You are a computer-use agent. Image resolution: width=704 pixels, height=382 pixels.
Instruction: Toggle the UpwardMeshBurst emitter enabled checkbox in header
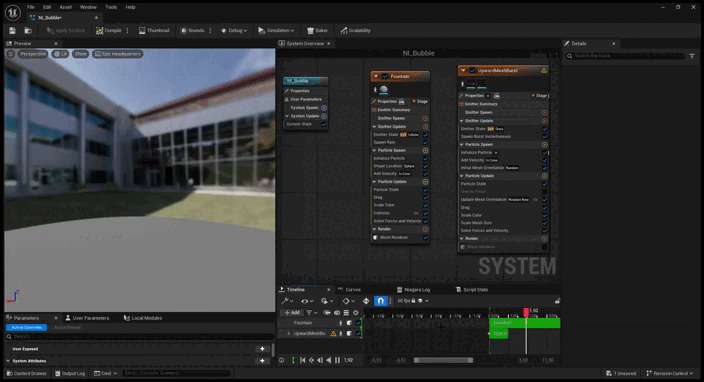pyautogui.click(x=472, y=70)
